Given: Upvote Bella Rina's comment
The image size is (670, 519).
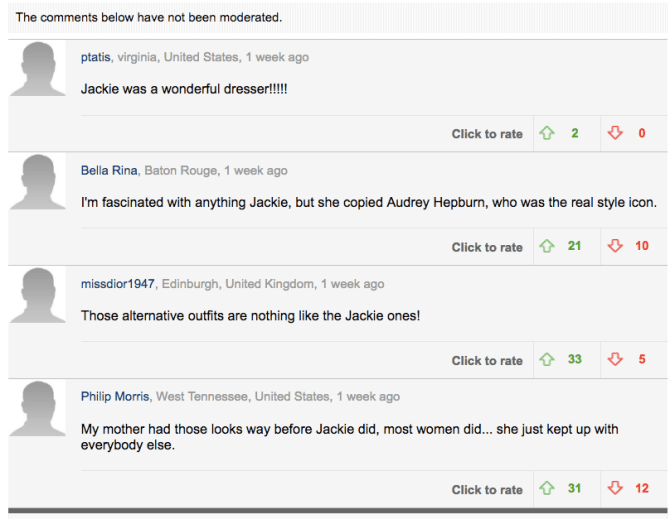Looking at the screenshot, I should [547, 247].
